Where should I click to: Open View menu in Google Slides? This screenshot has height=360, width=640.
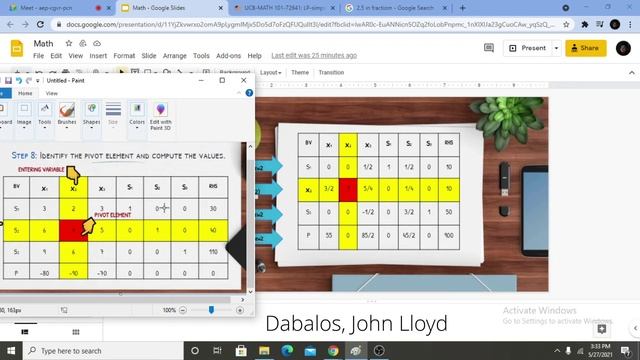76,56
